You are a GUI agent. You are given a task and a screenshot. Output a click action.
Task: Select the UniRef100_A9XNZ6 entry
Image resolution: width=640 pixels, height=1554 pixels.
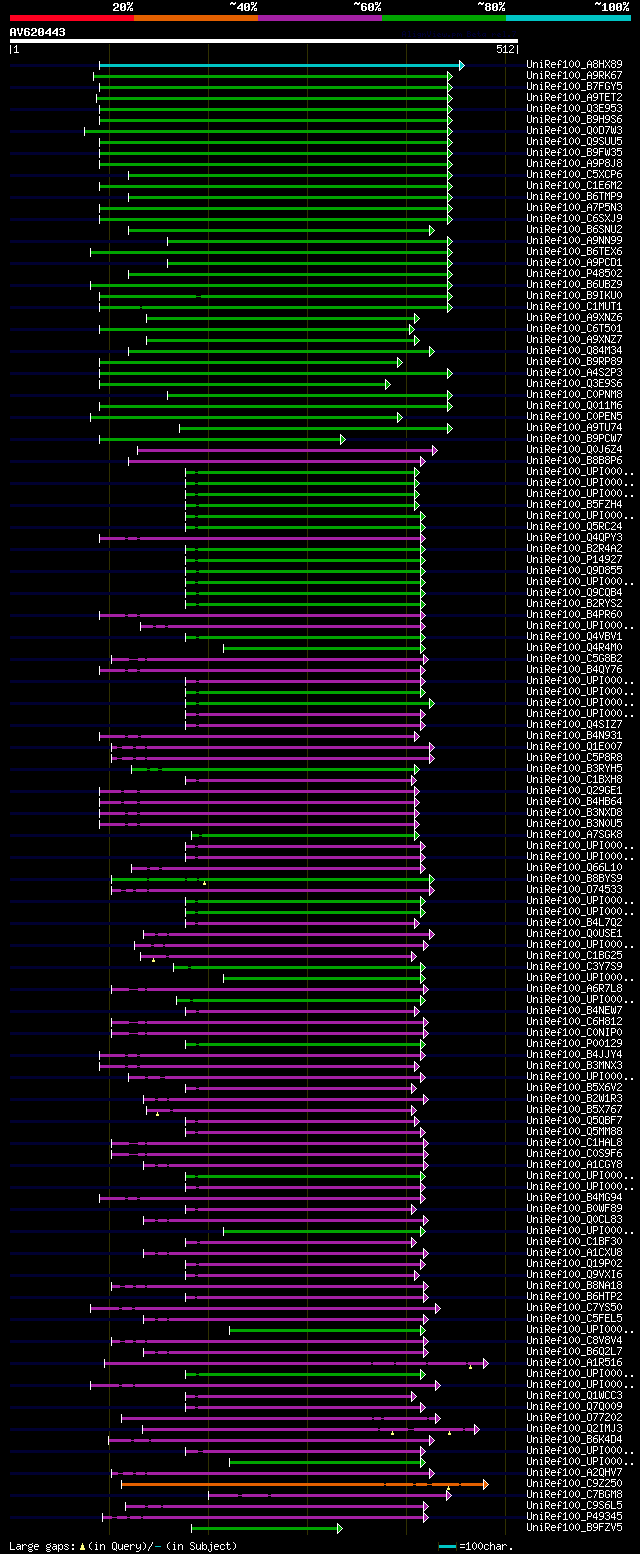click(574, 318)
